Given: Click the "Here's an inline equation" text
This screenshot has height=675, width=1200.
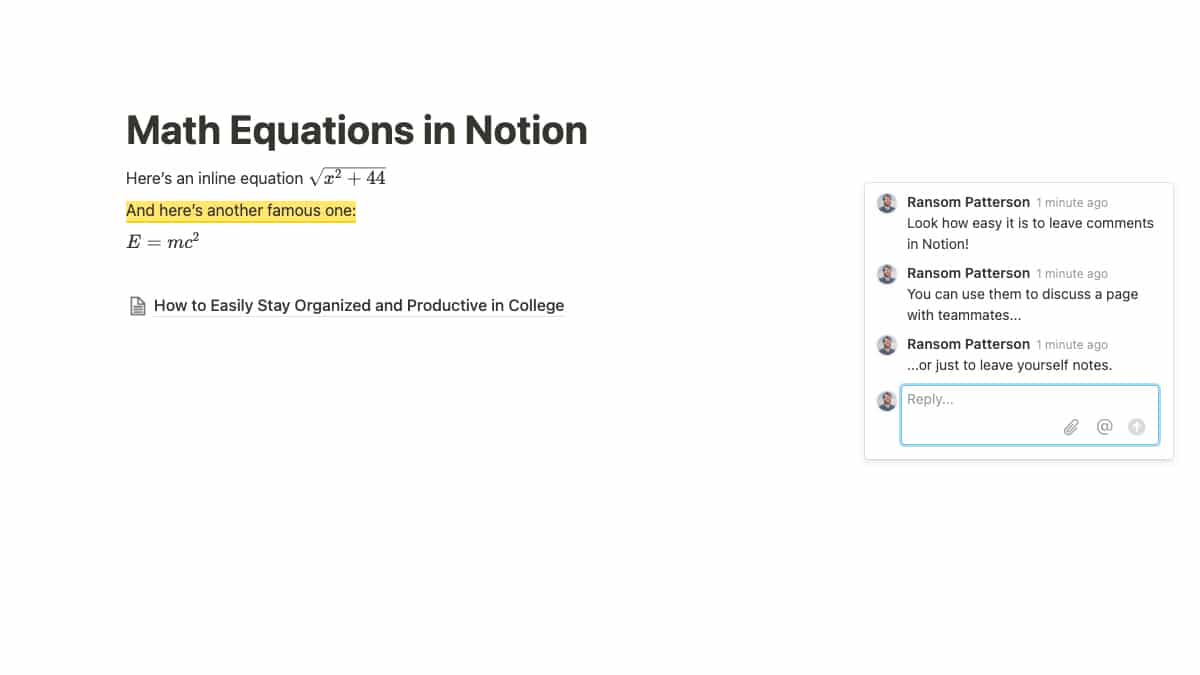Looking at the screenshot, I should 214,179.
